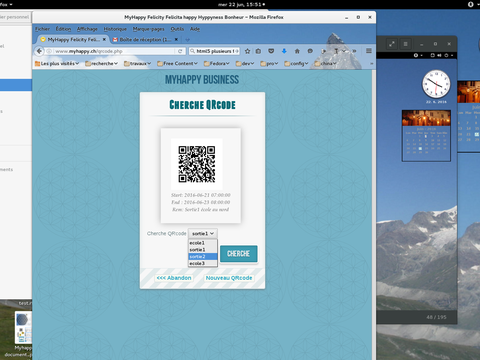
Task: Click the calendar thumbnail in viewer window
Action: pos(426,135)
